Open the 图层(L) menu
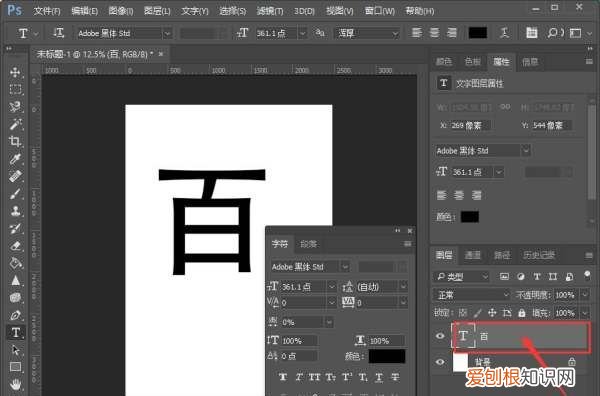Image resolution: width=600 pixels, height=396 pixels. coord(157,11)
